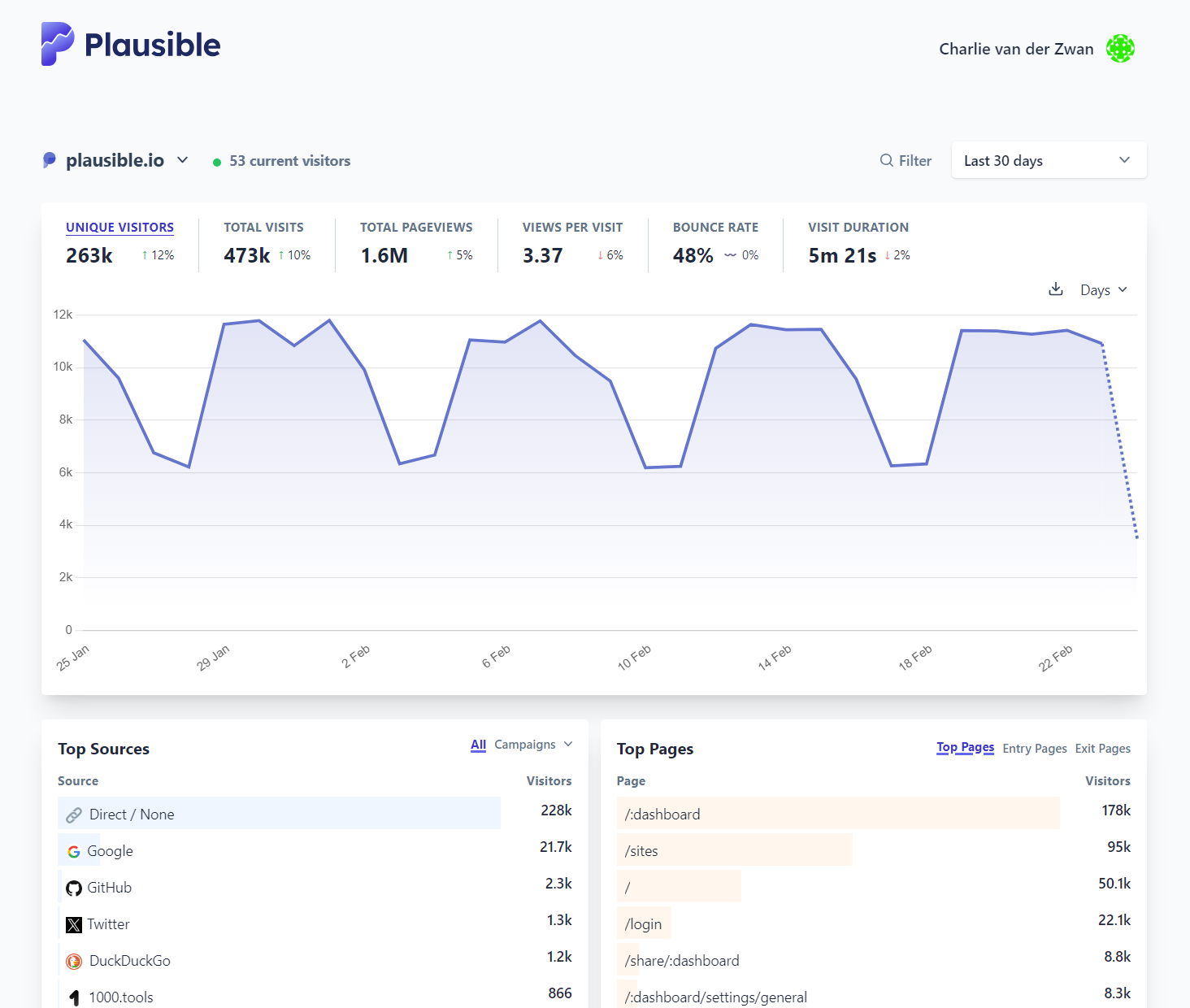Open the Campaigns dropdown in Top Sources
1190x1008 pixels.
(533, 745)
